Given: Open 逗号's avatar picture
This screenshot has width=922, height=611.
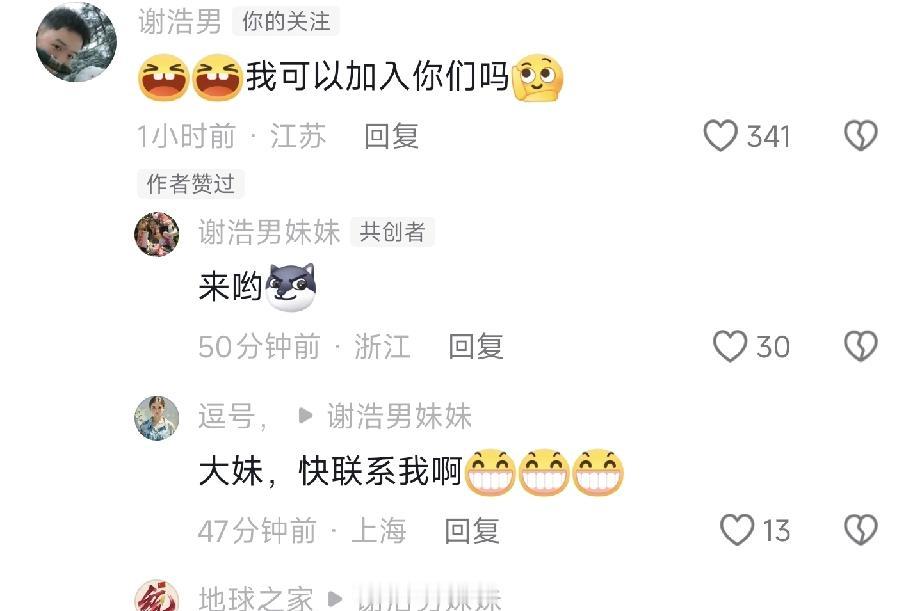Looking at the screenshot, I should tap(156, 418).
